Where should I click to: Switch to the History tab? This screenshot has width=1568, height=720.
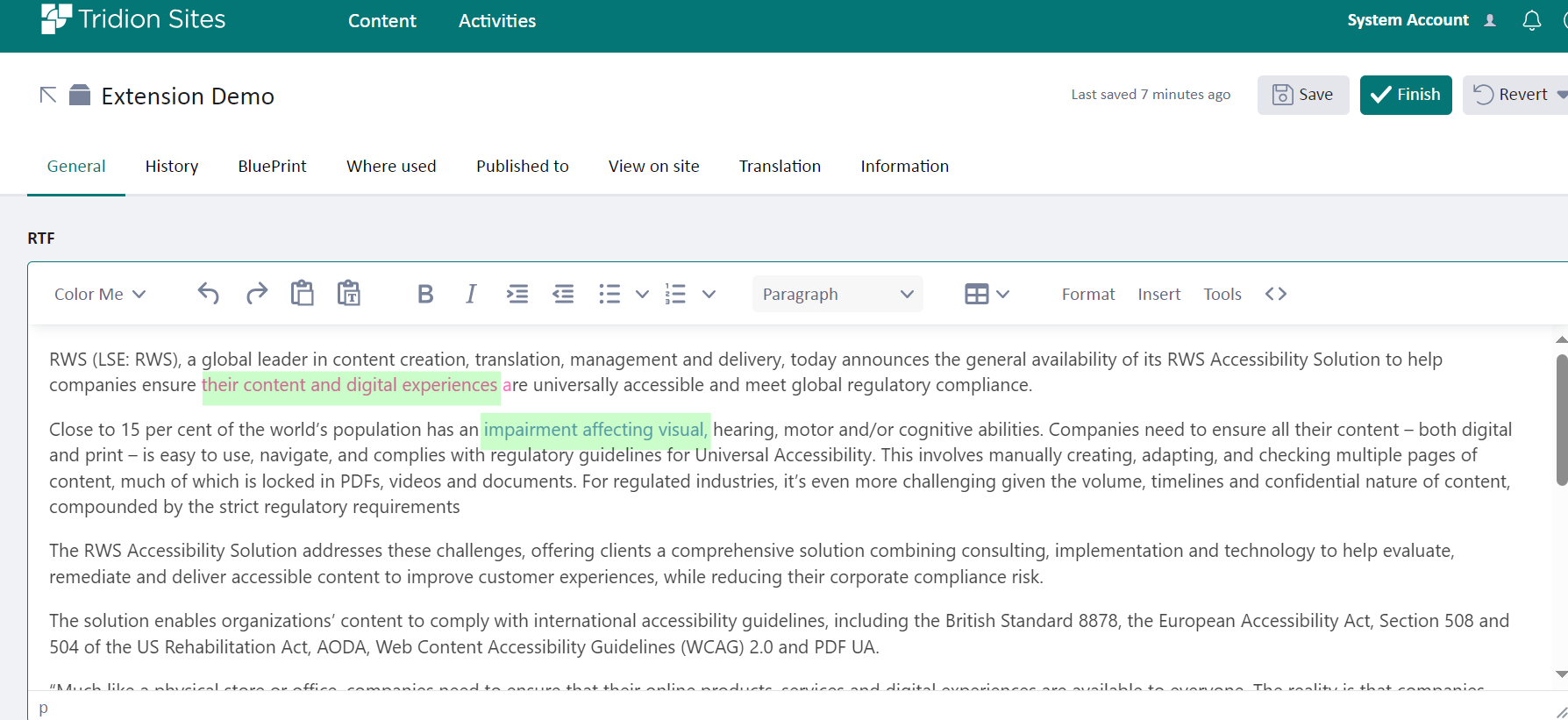click(x=172, y=167)
